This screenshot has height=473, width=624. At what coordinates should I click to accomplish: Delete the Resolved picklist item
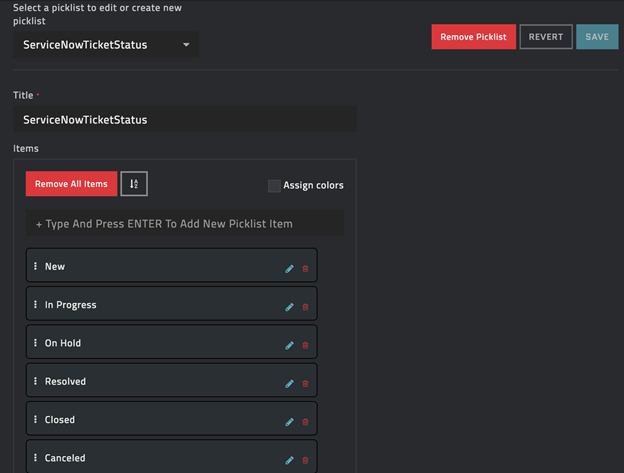pos(305,383)
